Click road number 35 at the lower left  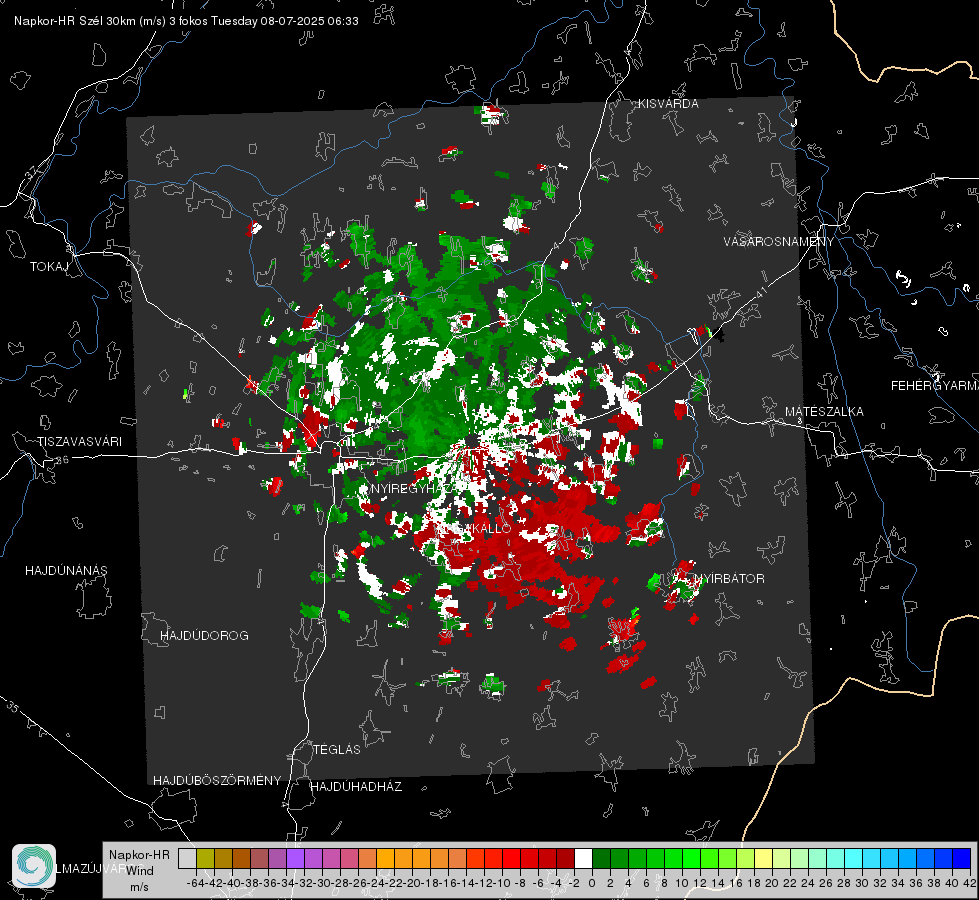tap(13, 707)
